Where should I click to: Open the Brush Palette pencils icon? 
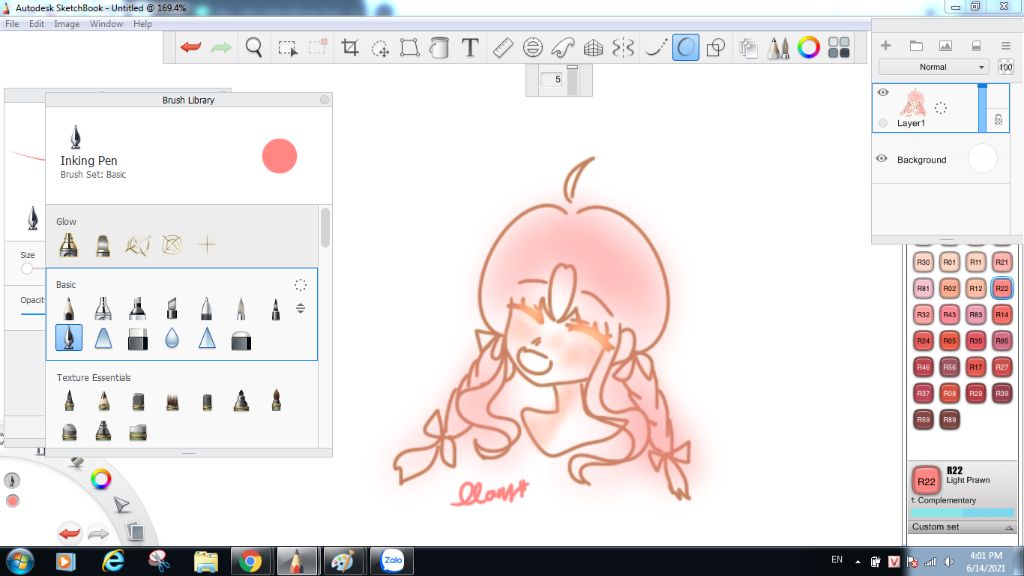click(778, 48)
